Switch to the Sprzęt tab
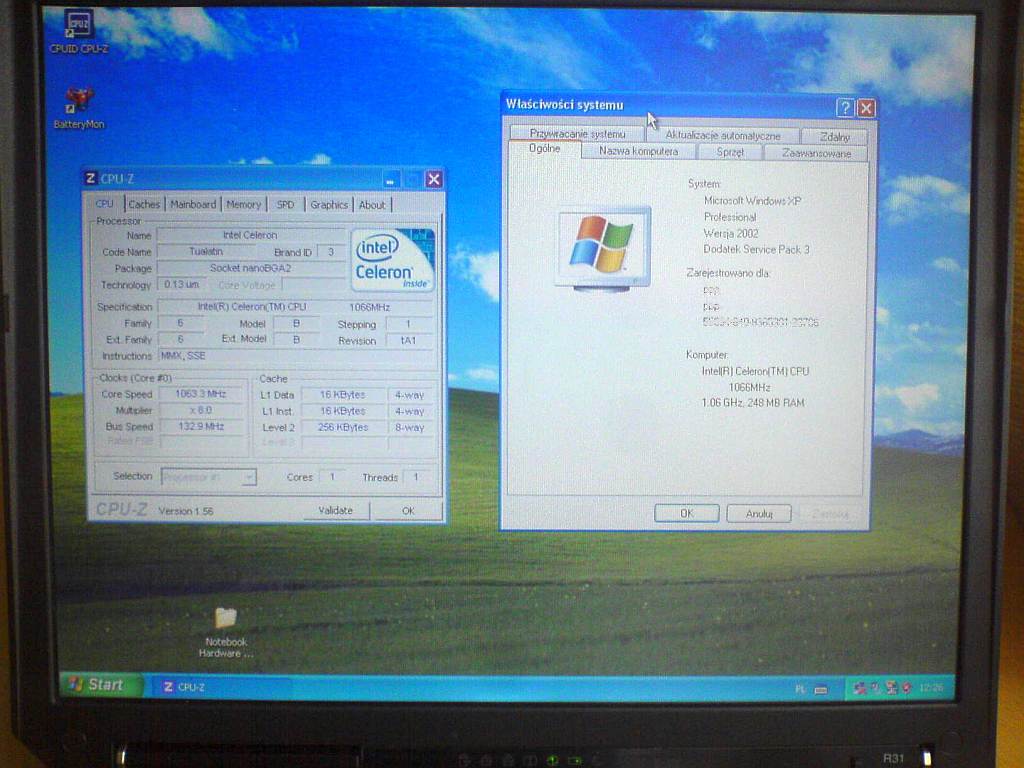The width and height of the screenshot is (1024, 768). click(x=730, y=152)
